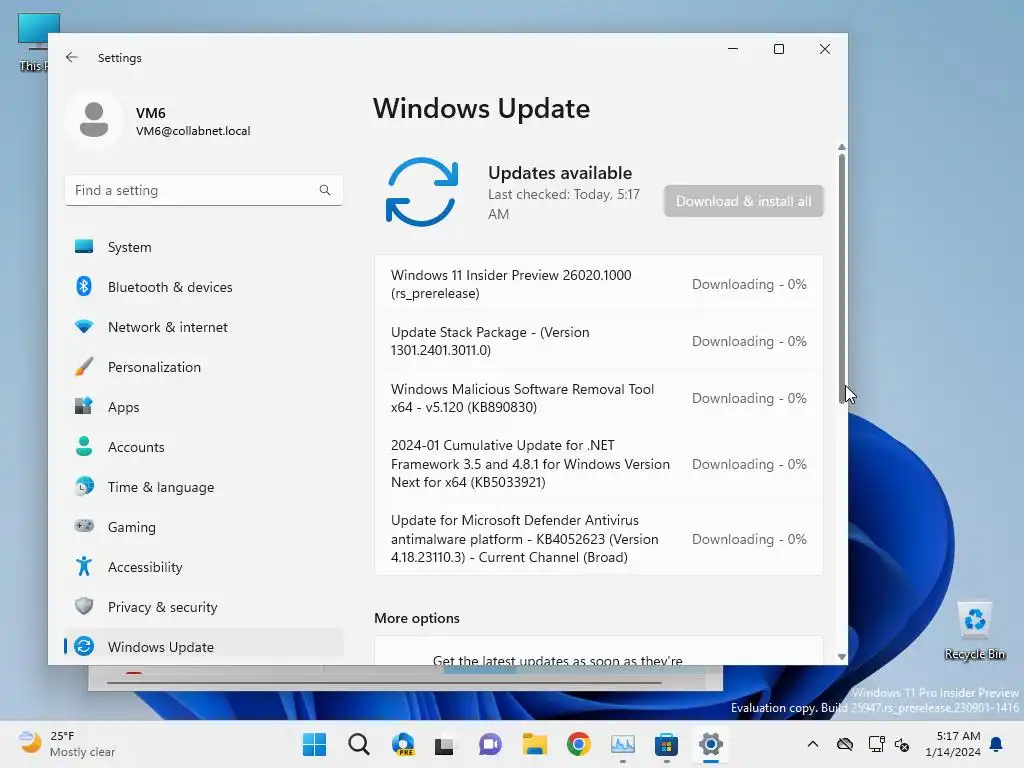Open Microsoft Store from taskbar
Screen dimensions: 1024x768
click(666, 744)
